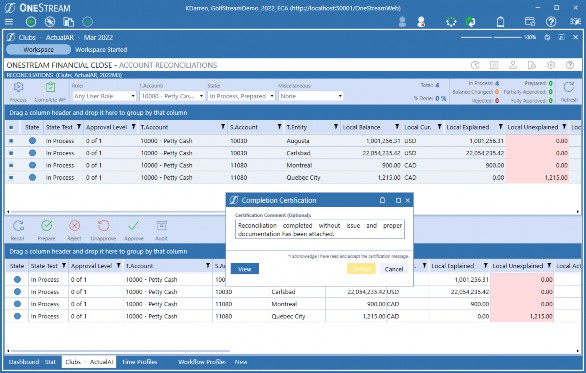This screenshot has width=586, height=373.
Task: Click the list page icon in Account Reconciliations header
Action: click(494, 65)
